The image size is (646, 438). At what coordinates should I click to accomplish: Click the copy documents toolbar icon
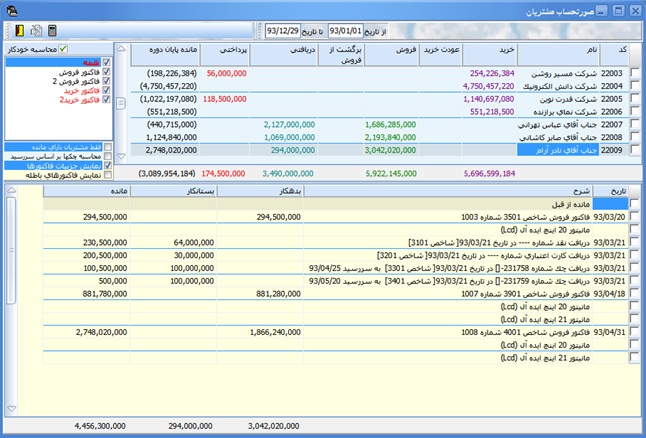(35, 31)
